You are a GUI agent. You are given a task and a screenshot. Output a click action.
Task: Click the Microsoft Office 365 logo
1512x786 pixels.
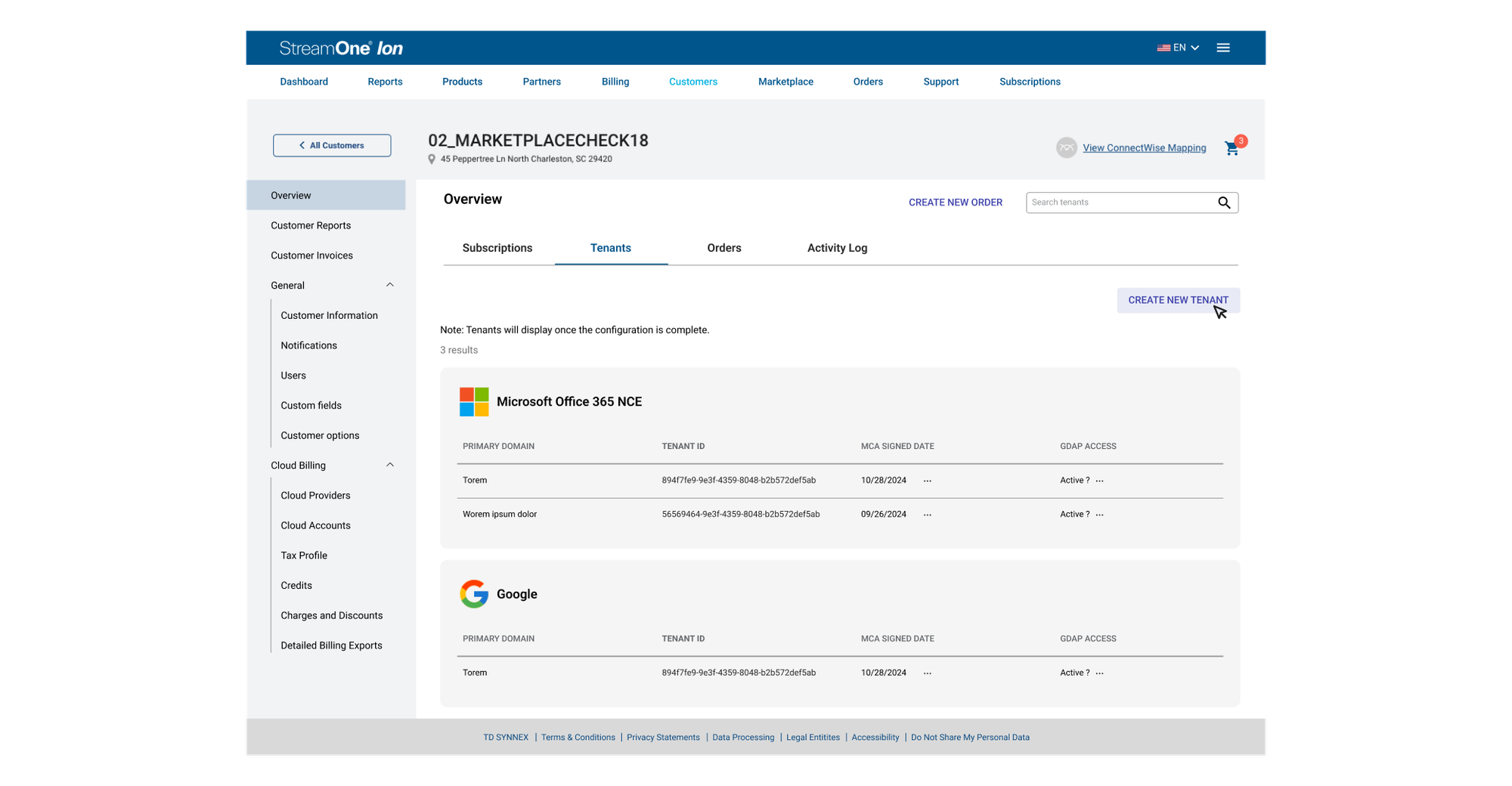point(474,402)
